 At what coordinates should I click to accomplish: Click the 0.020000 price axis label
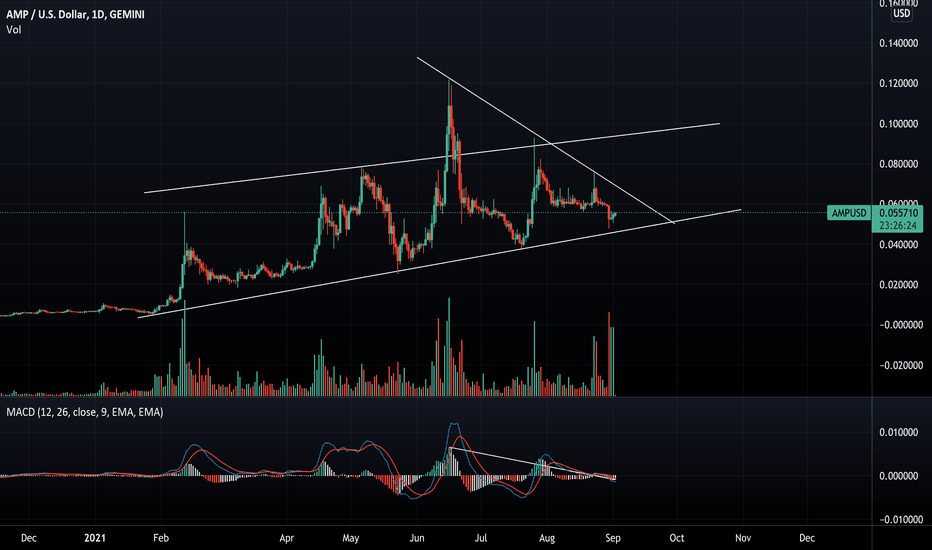click(898, 284)
